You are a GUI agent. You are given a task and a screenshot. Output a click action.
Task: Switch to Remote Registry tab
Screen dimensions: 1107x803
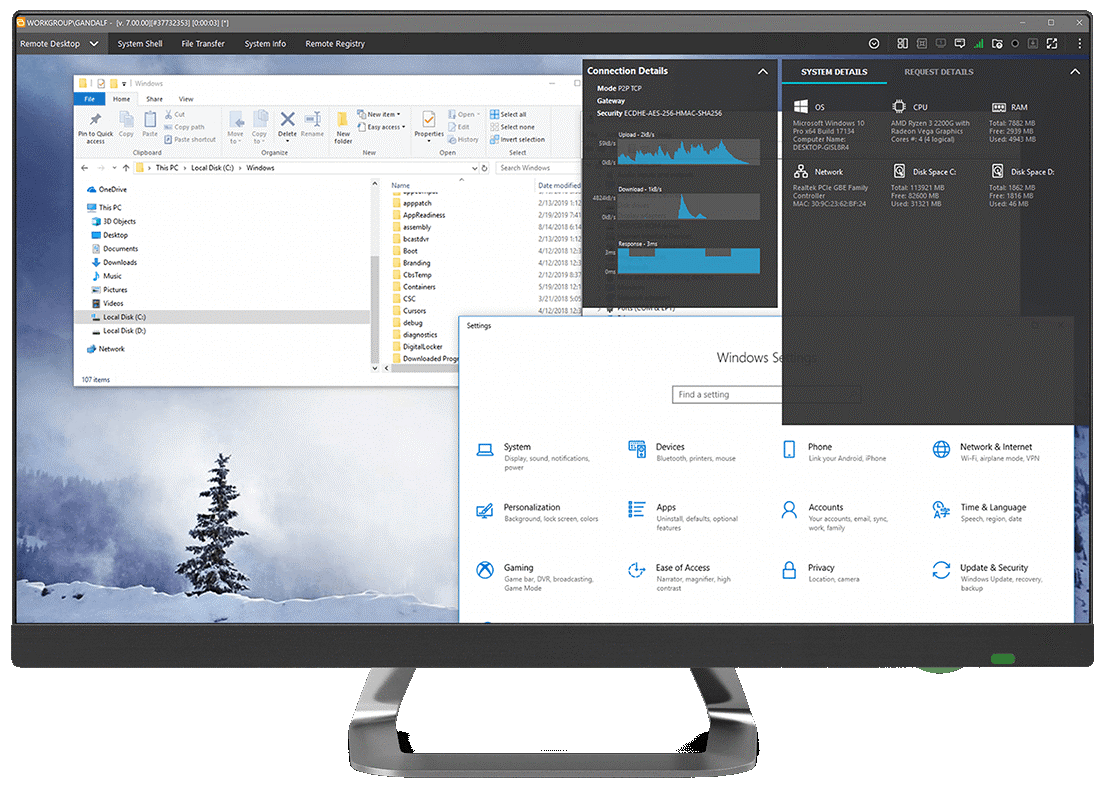pos(335,44)
